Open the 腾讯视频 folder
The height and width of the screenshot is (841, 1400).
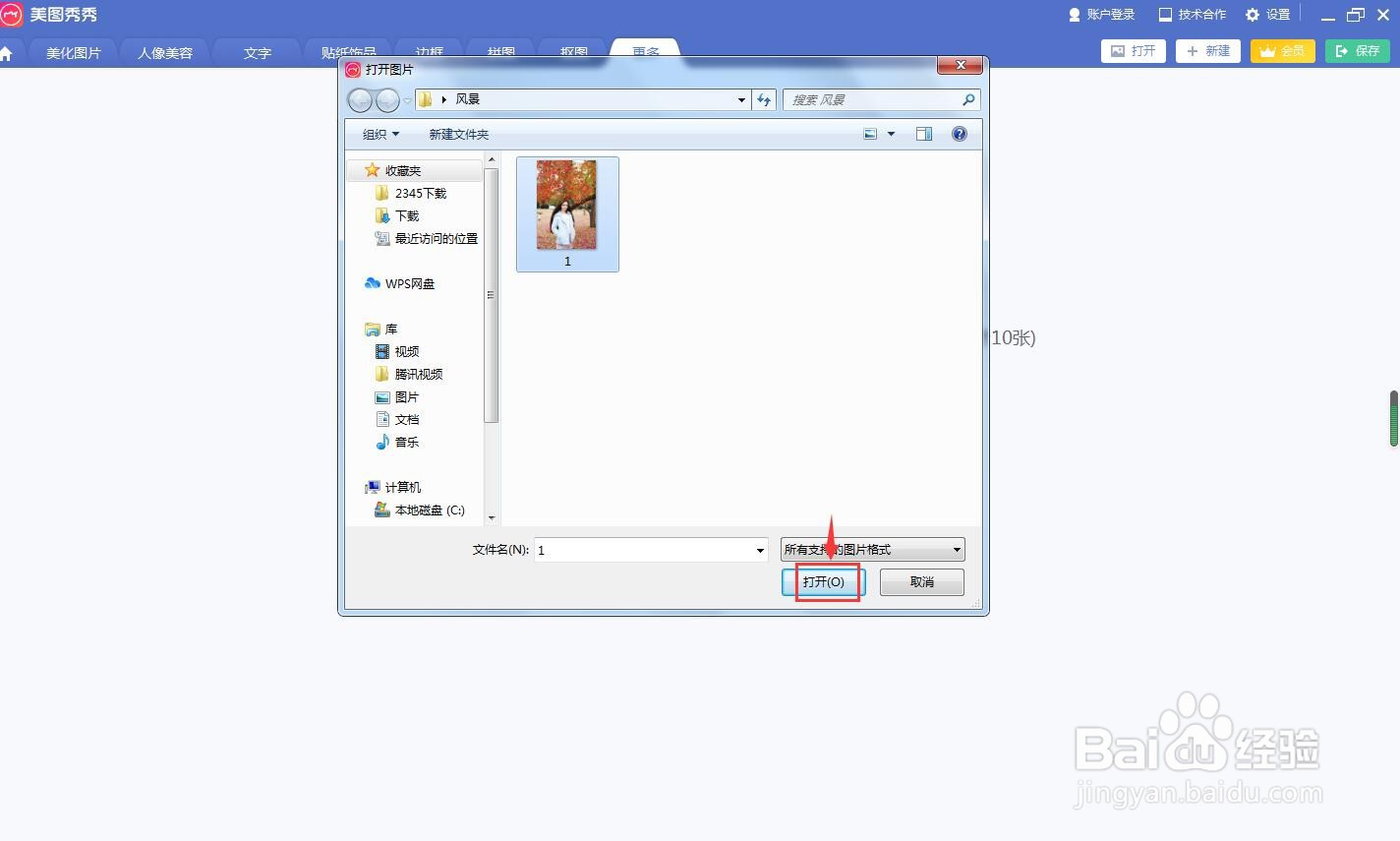coord(409,374)
